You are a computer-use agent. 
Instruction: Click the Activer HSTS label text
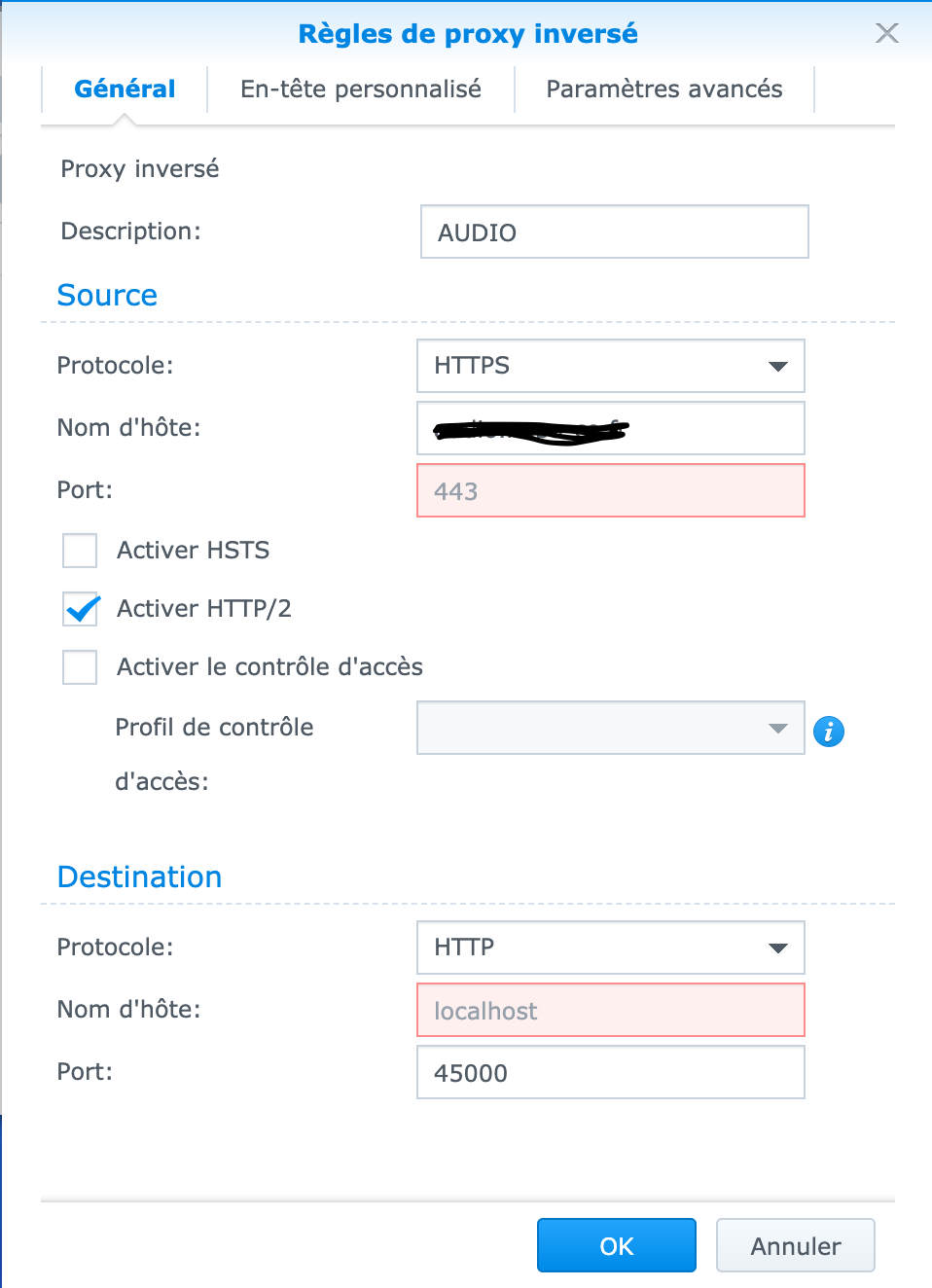pos(194,551)
